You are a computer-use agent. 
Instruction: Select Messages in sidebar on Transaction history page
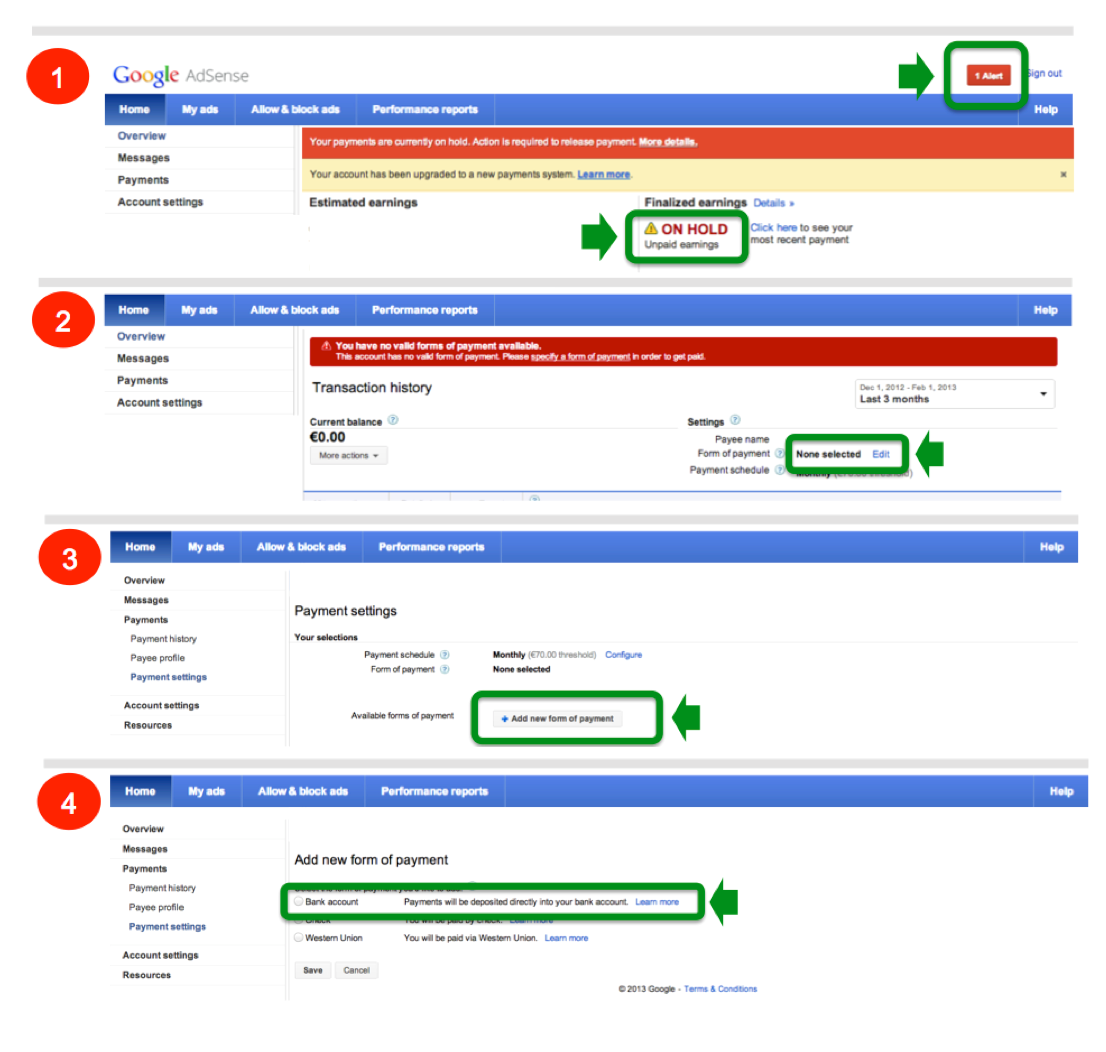(x=143, y=358)
